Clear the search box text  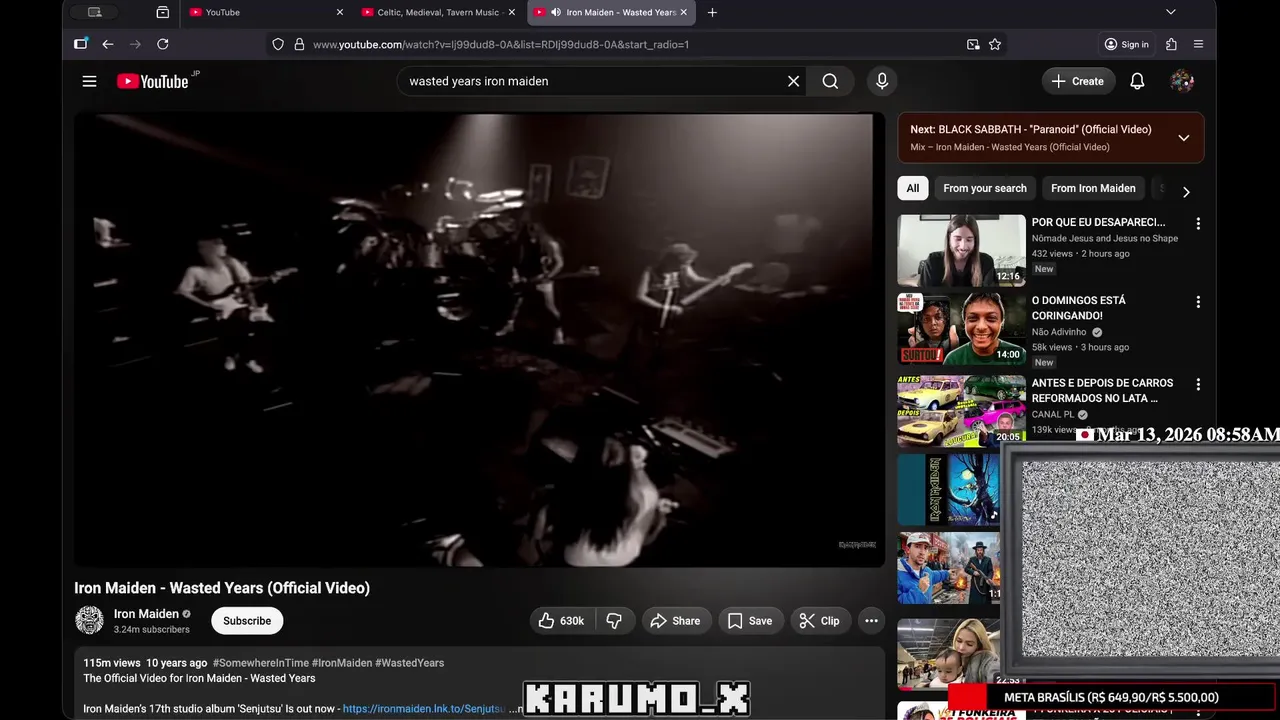pyautogui.click(x=793, y=81)
